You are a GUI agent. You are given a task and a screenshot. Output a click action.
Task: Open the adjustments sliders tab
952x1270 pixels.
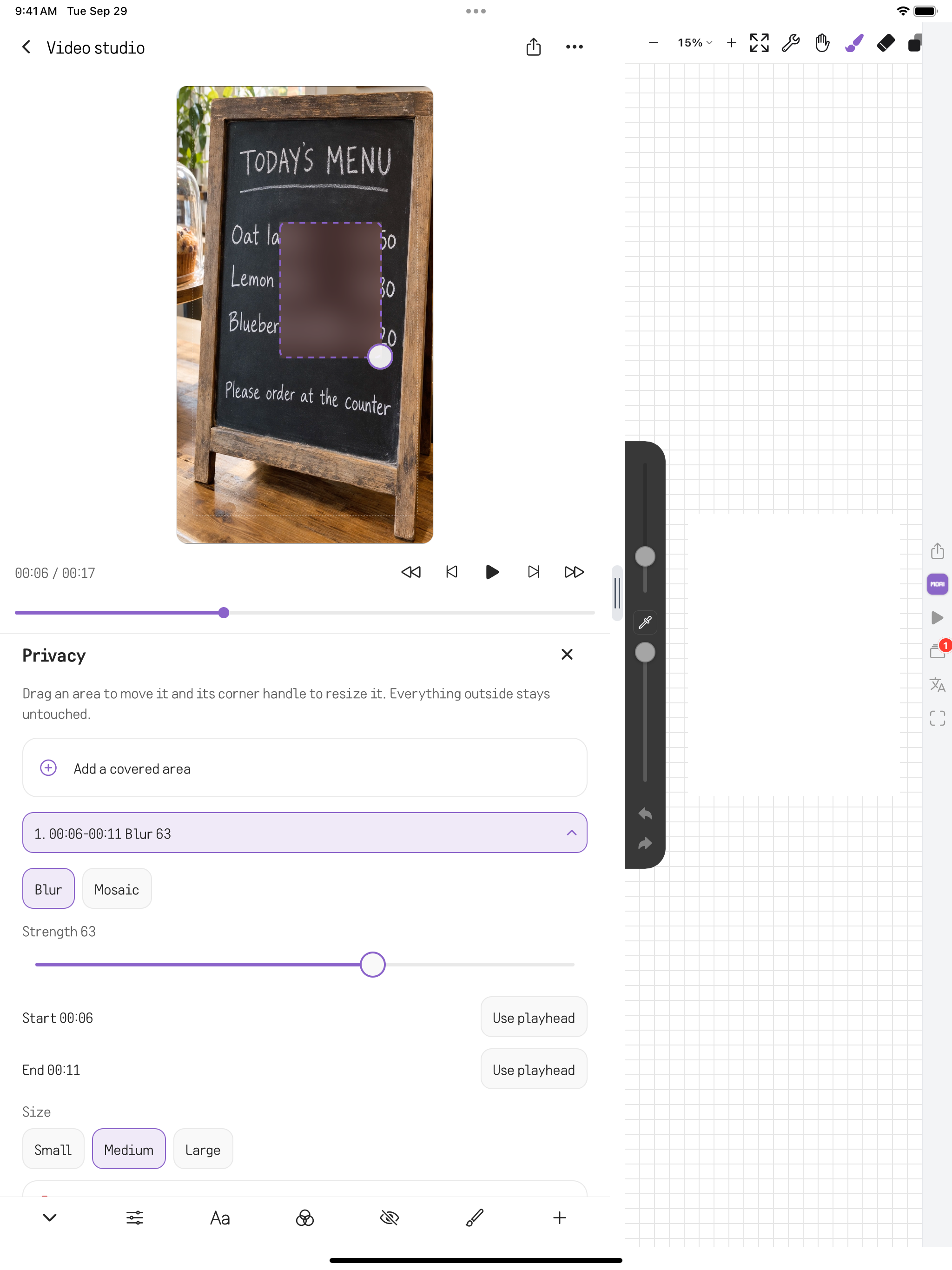pos(135,1218)
